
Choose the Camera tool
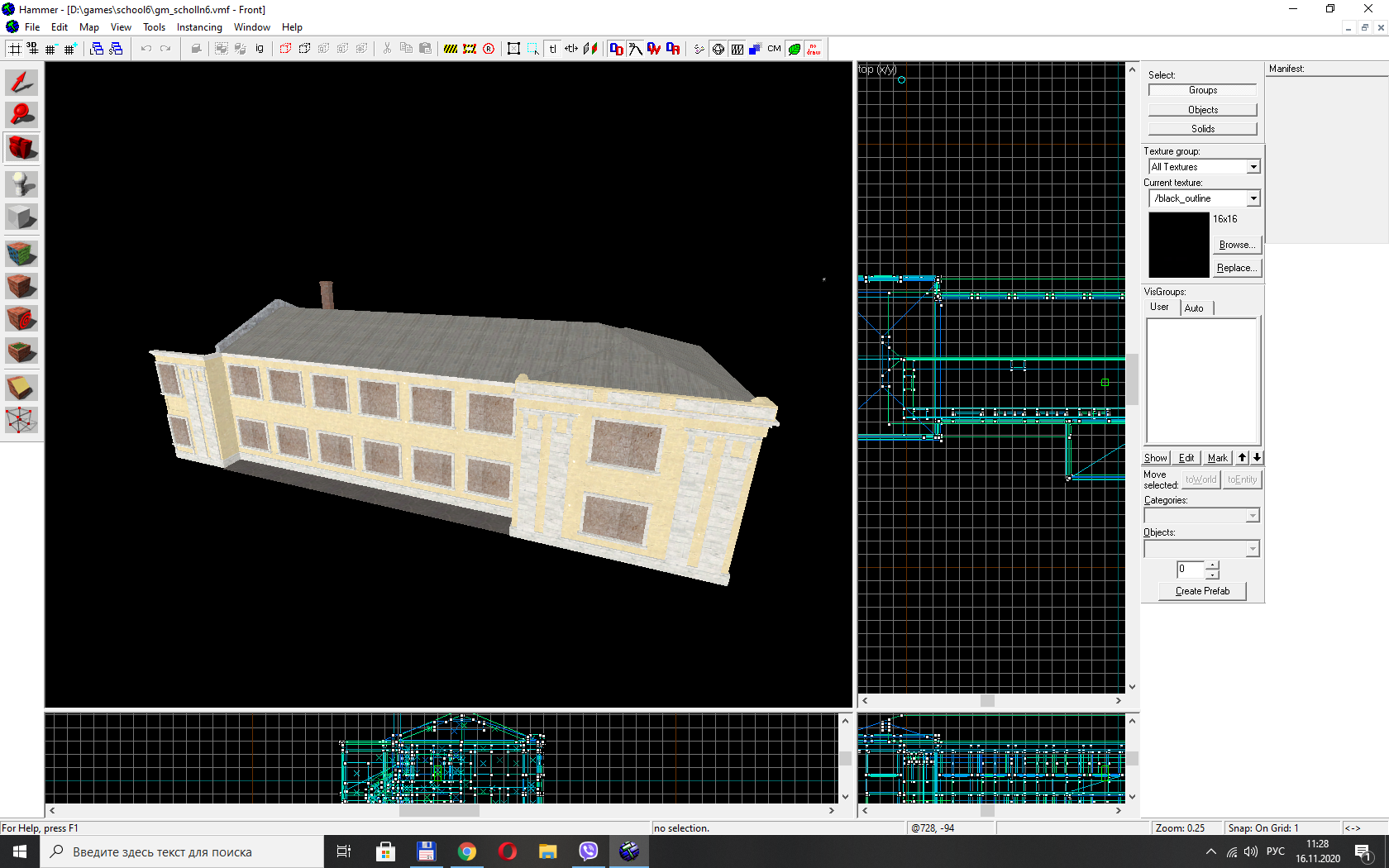click(21, 148)
